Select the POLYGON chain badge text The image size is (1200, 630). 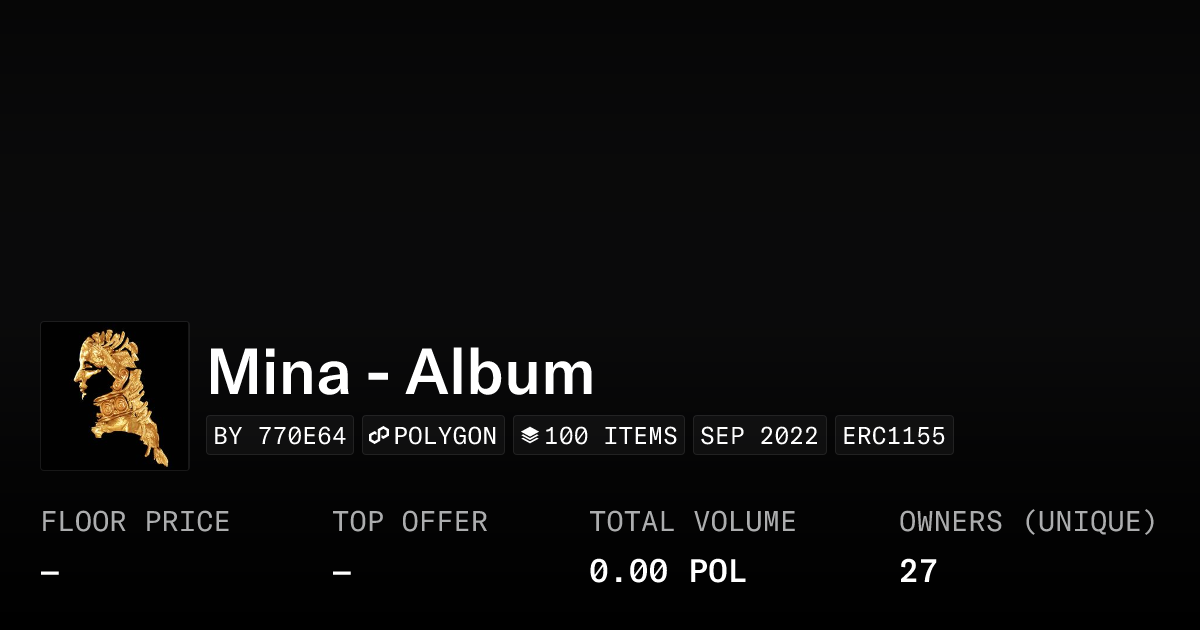(445, 436)
